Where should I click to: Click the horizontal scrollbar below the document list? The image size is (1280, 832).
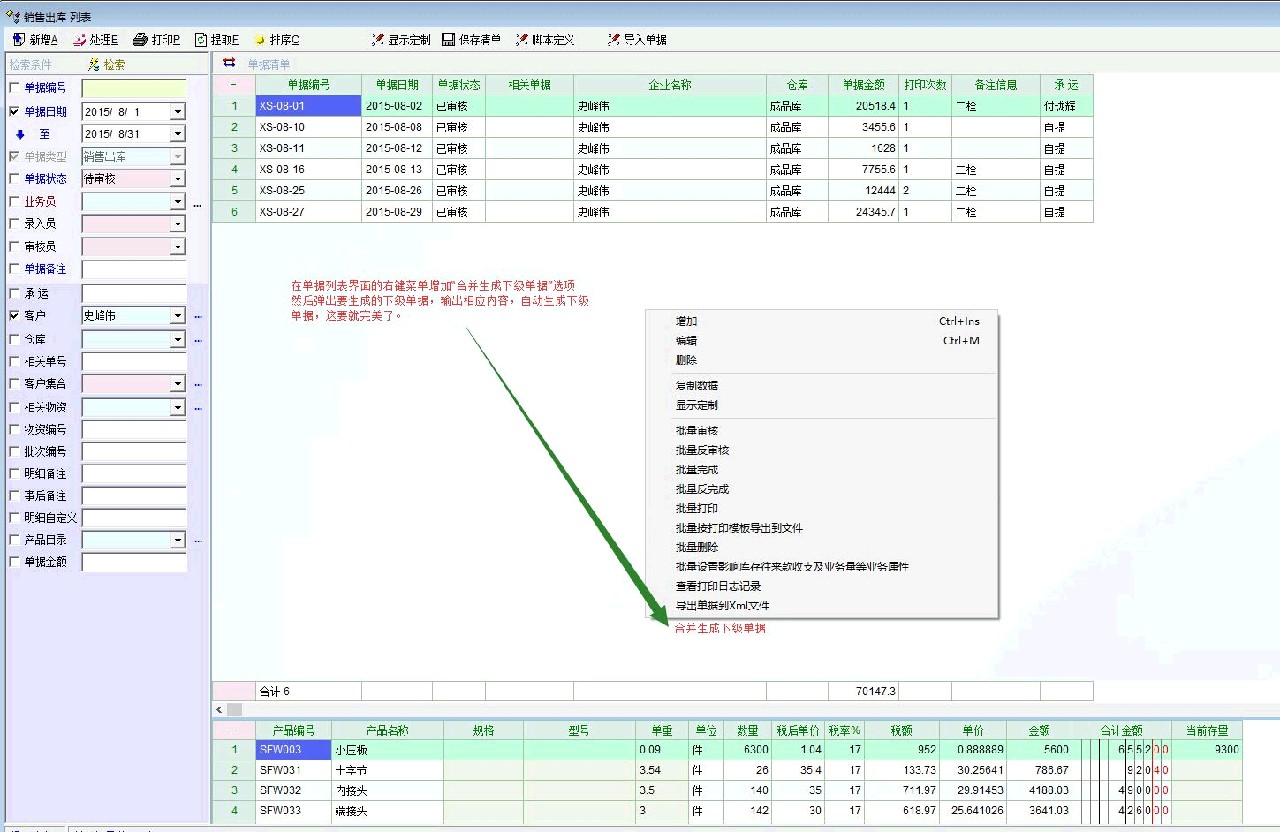[700, 709]
